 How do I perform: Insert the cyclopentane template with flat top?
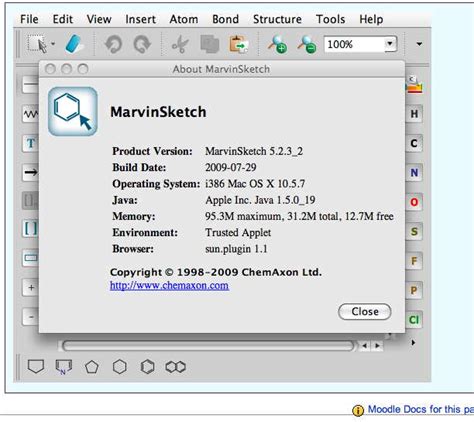36,366
